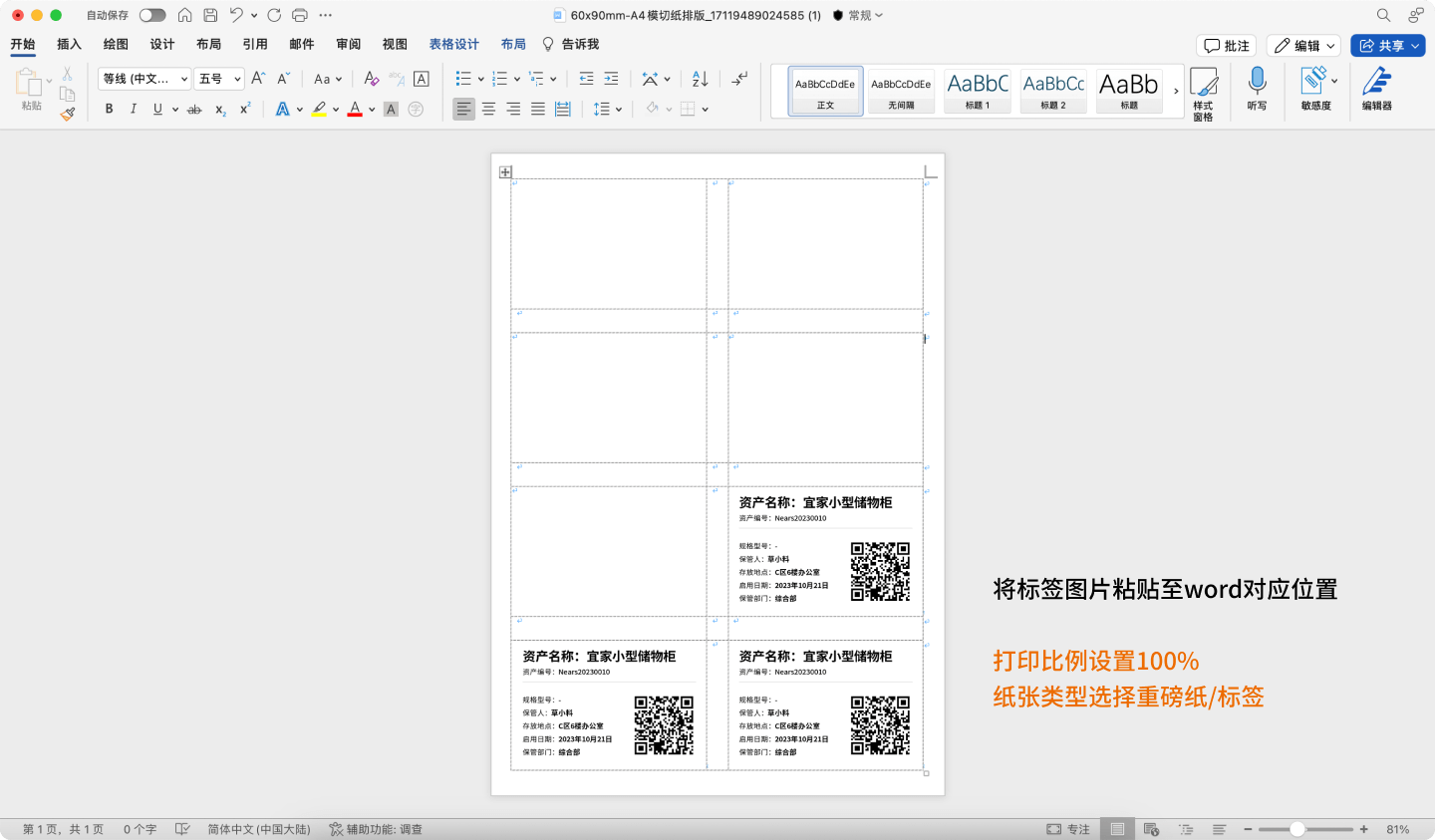This screenshot has width=1435, height=840.
Task: Apply red font color
Action: click(x=355, y=109)
